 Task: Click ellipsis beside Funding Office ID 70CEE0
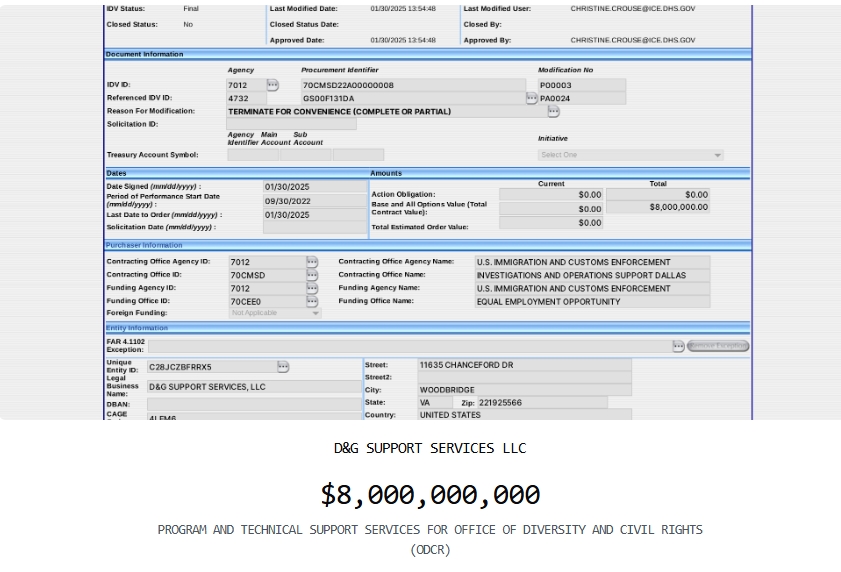[312, 301]
